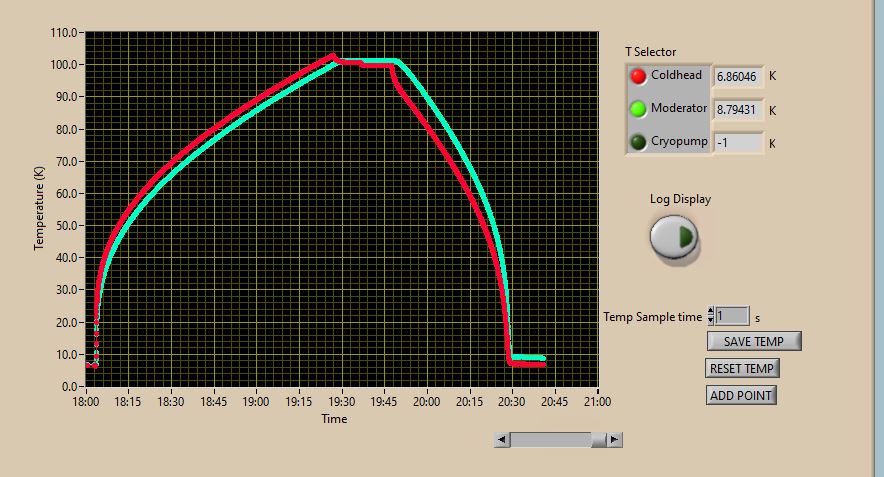The width and height of the screenshot is (884, 477).
Task: Click the 20:30 time axis label
Action: pyautogui.click(x=511, y=401)
